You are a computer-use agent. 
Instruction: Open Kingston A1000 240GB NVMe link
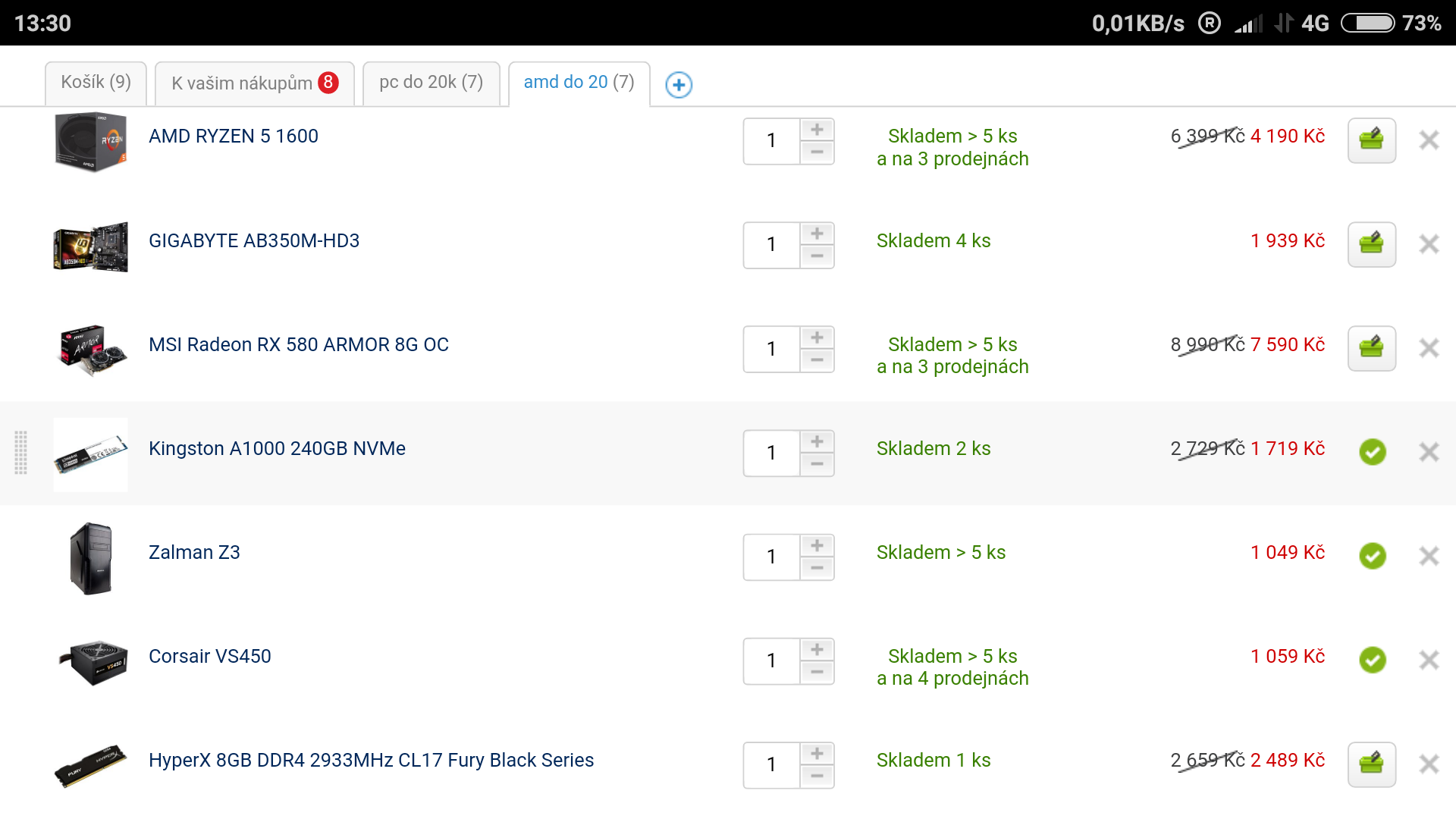point(277,449)
